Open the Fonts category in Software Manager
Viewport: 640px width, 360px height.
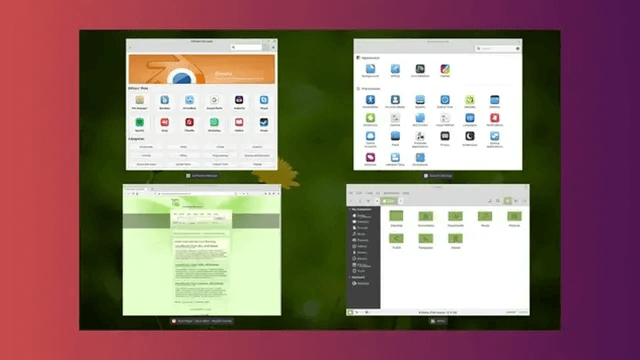coord(183,147)
